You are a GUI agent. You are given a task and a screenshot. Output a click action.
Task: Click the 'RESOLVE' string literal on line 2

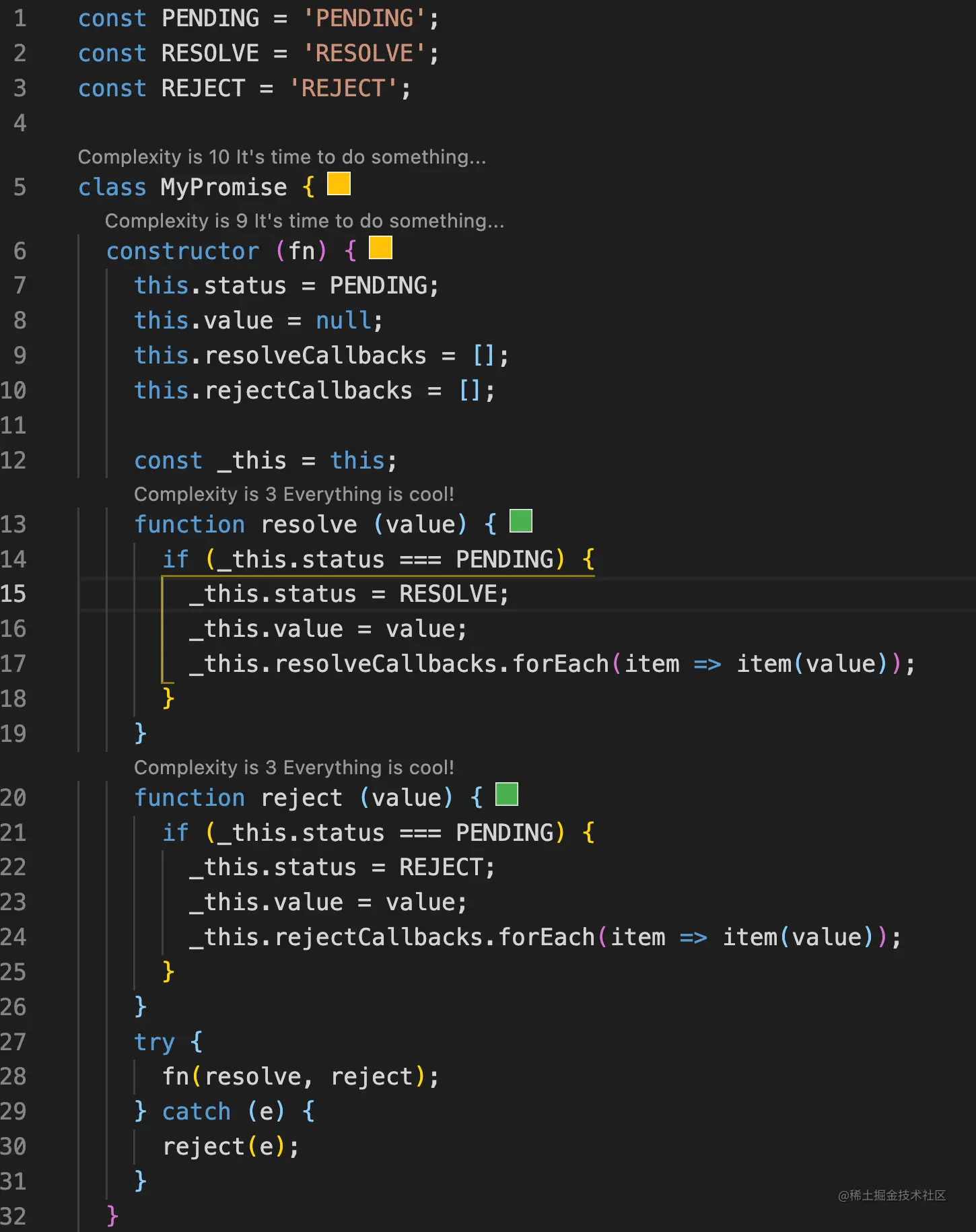[x=364, y=53]
